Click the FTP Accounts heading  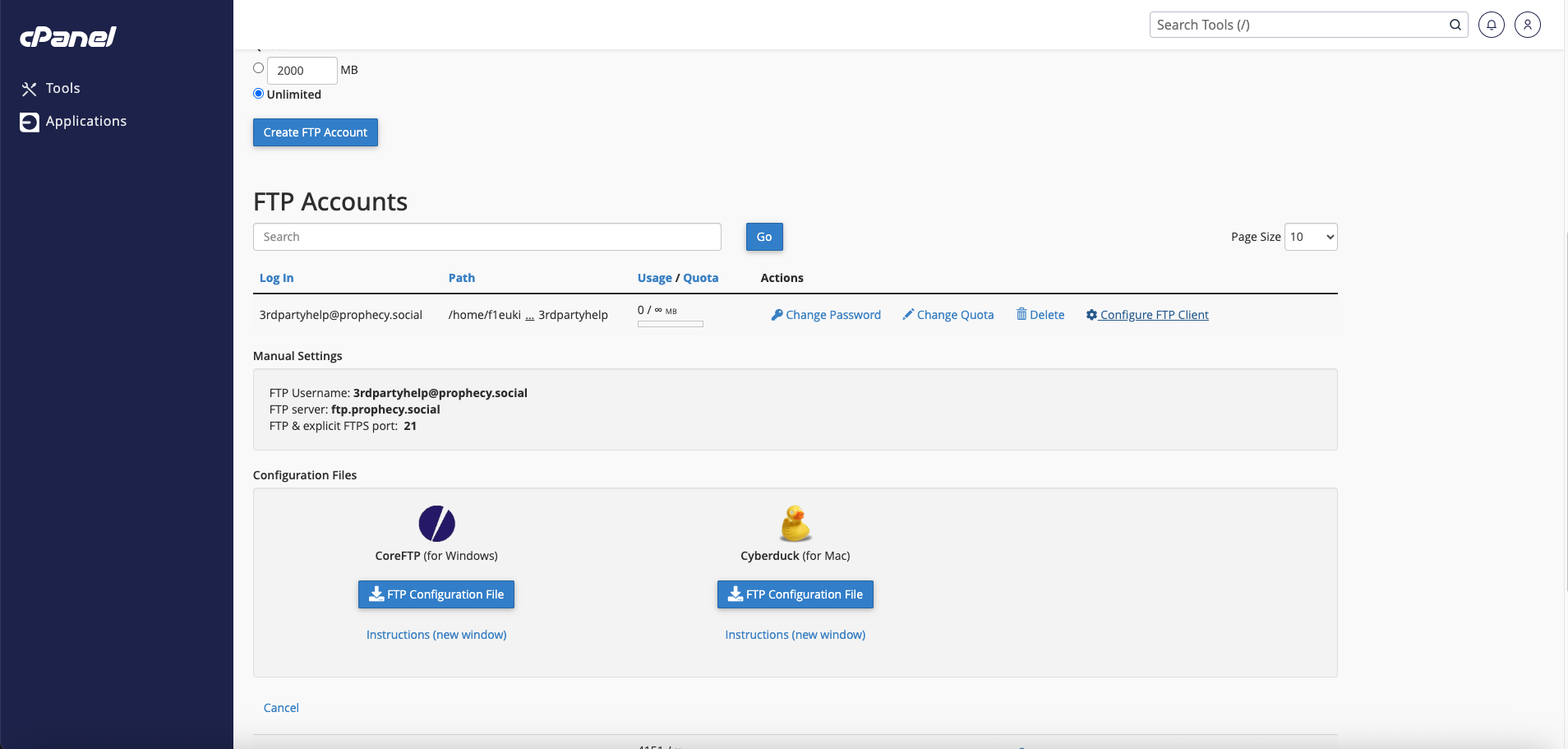click(x=330, y=201)
